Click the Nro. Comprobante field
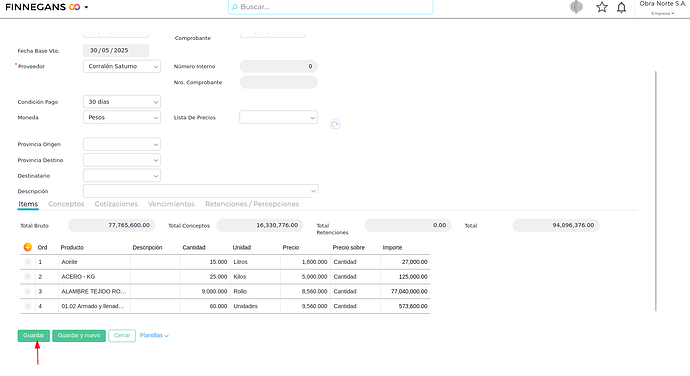Viewport: 690px width, 376px height. pos(279,82)
